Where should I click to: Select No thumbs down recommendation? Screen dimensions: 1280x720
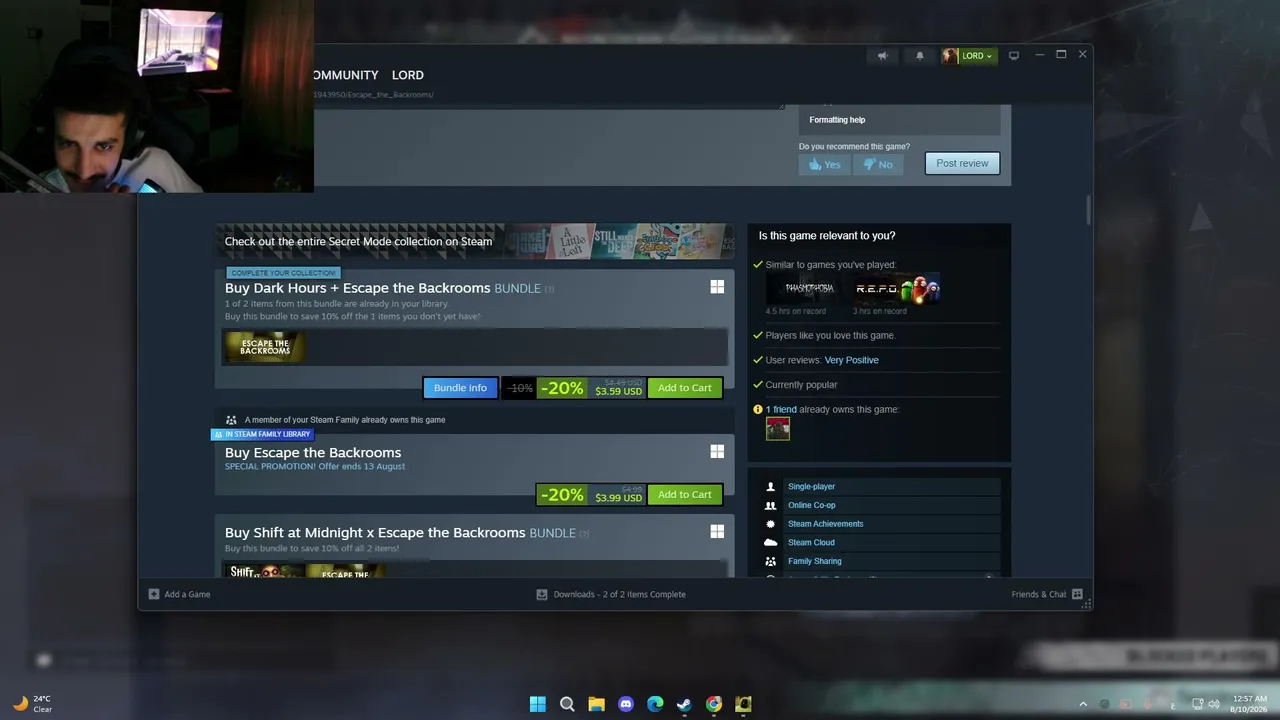pyautogui.click(x=879, y=164)
